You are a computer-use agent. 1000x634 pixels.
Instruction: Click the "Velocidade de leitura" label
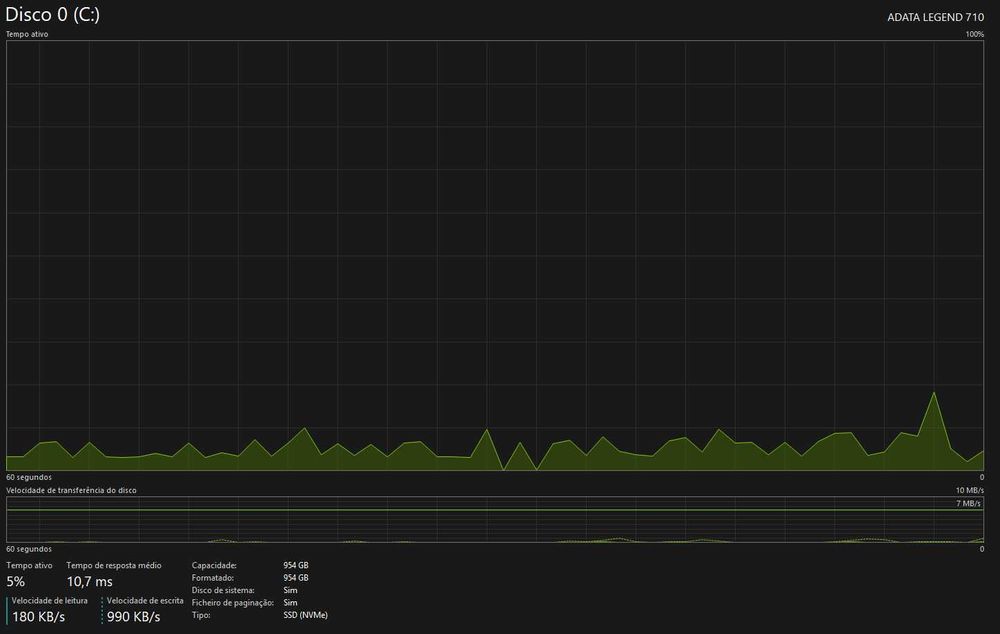(x=50, y=600)
